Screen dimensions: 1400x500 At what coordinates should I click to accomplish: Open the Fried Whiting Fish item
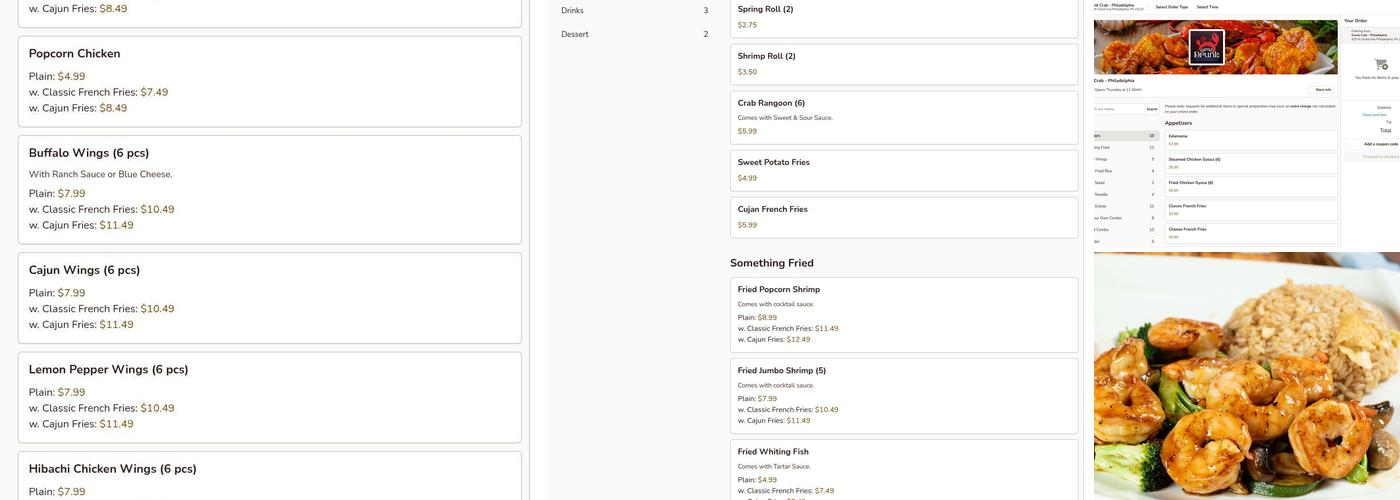pyautogui.click(x=903, y=468)
